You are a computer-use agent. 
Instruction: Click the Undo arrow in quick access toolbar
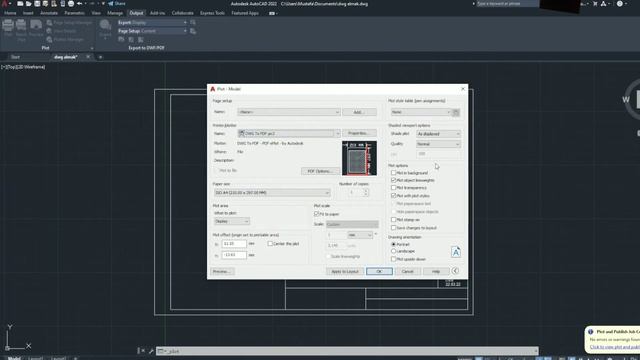click(80, 4)
